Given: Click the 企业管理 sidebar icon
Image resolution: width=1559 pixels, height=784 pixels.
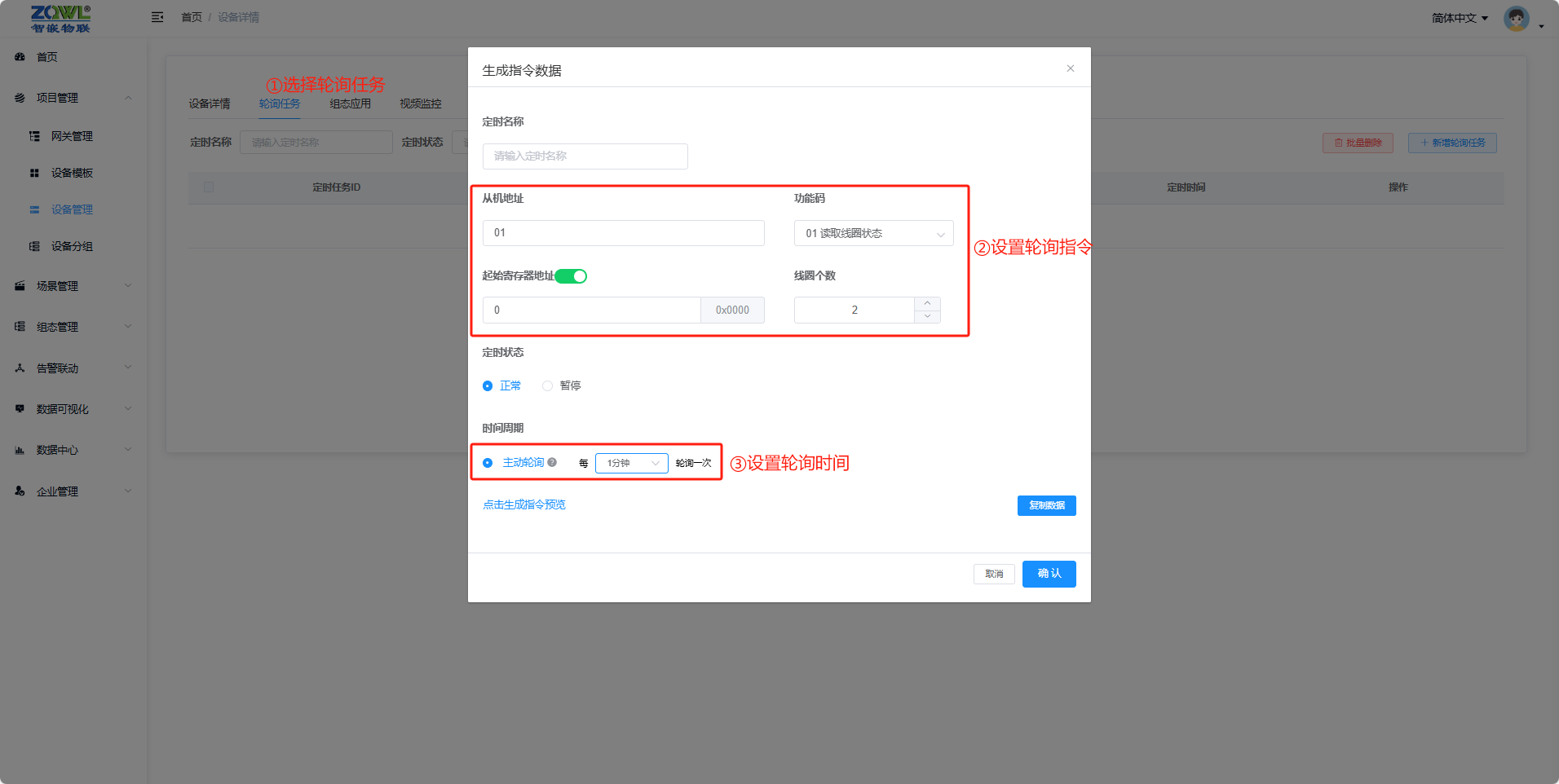Looking at the screenshot, I should coord(20,491).
